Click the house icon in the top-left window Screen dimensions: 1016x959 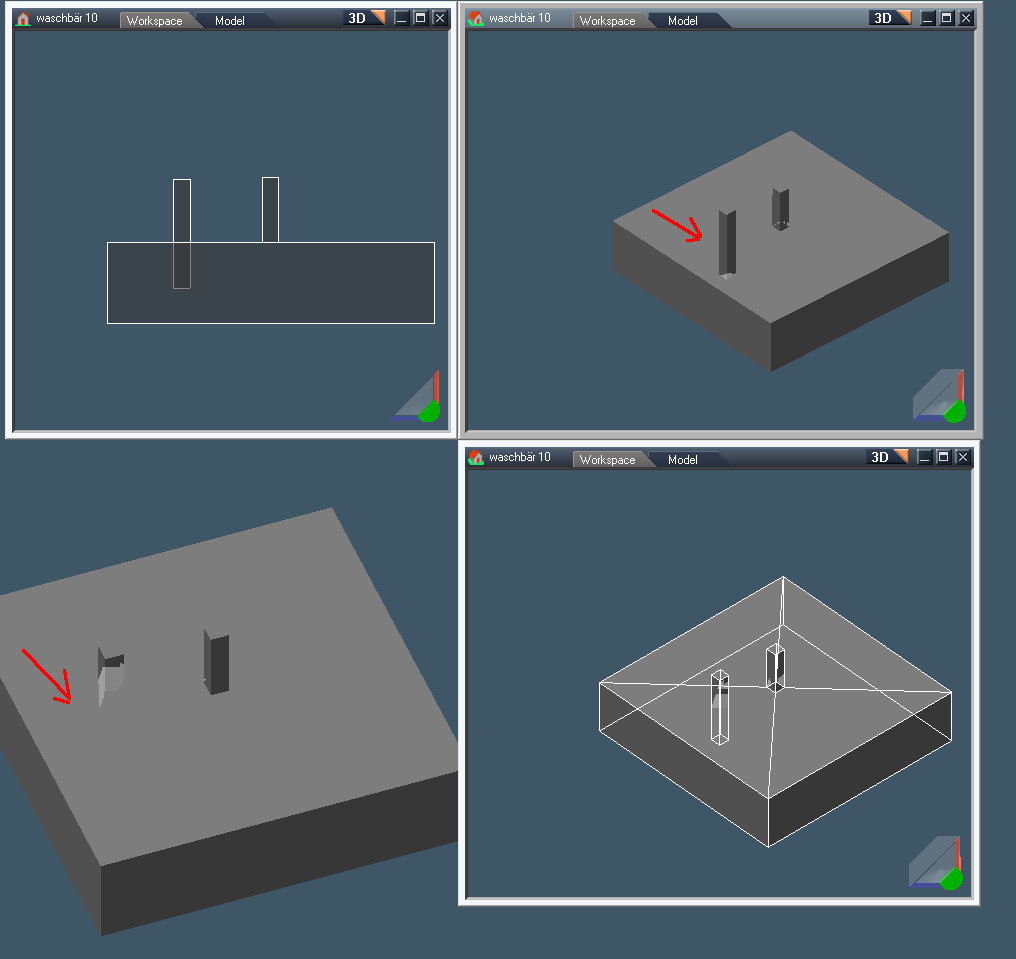tap(23, 19)
